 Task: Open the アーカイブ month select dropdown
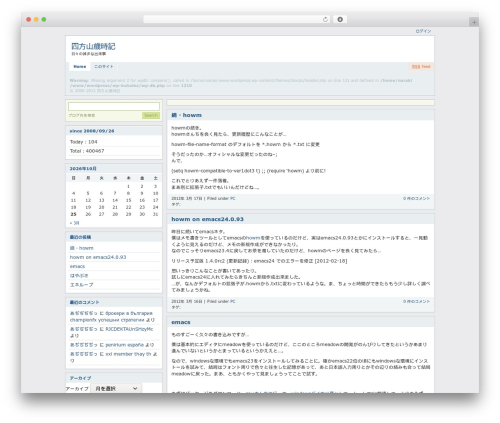click(x=116, y=388)
